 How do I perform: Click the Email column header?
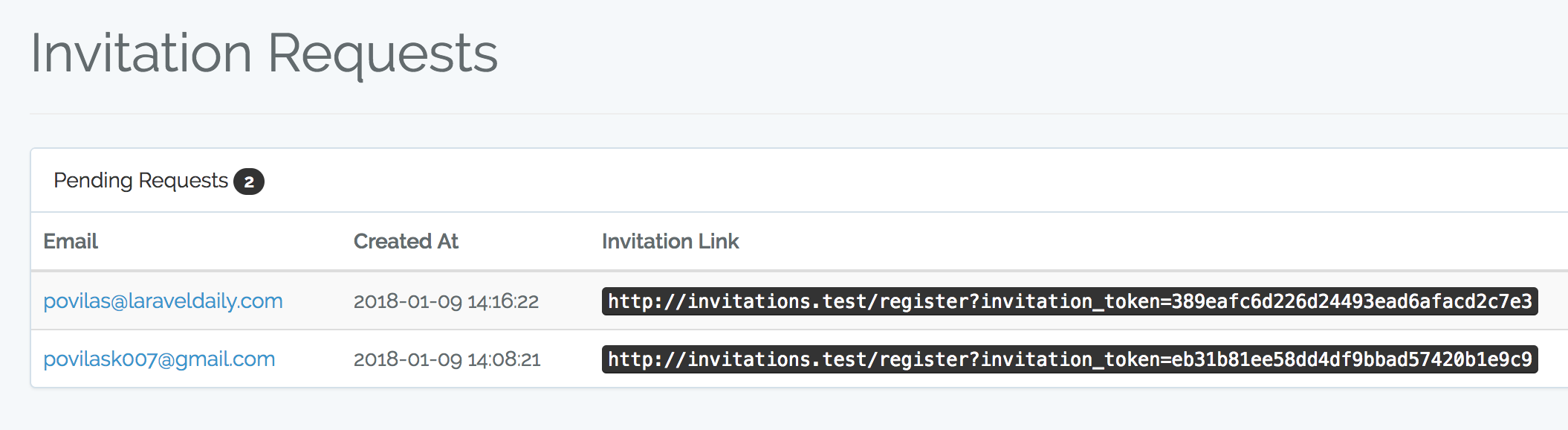[x=71, y=242]
